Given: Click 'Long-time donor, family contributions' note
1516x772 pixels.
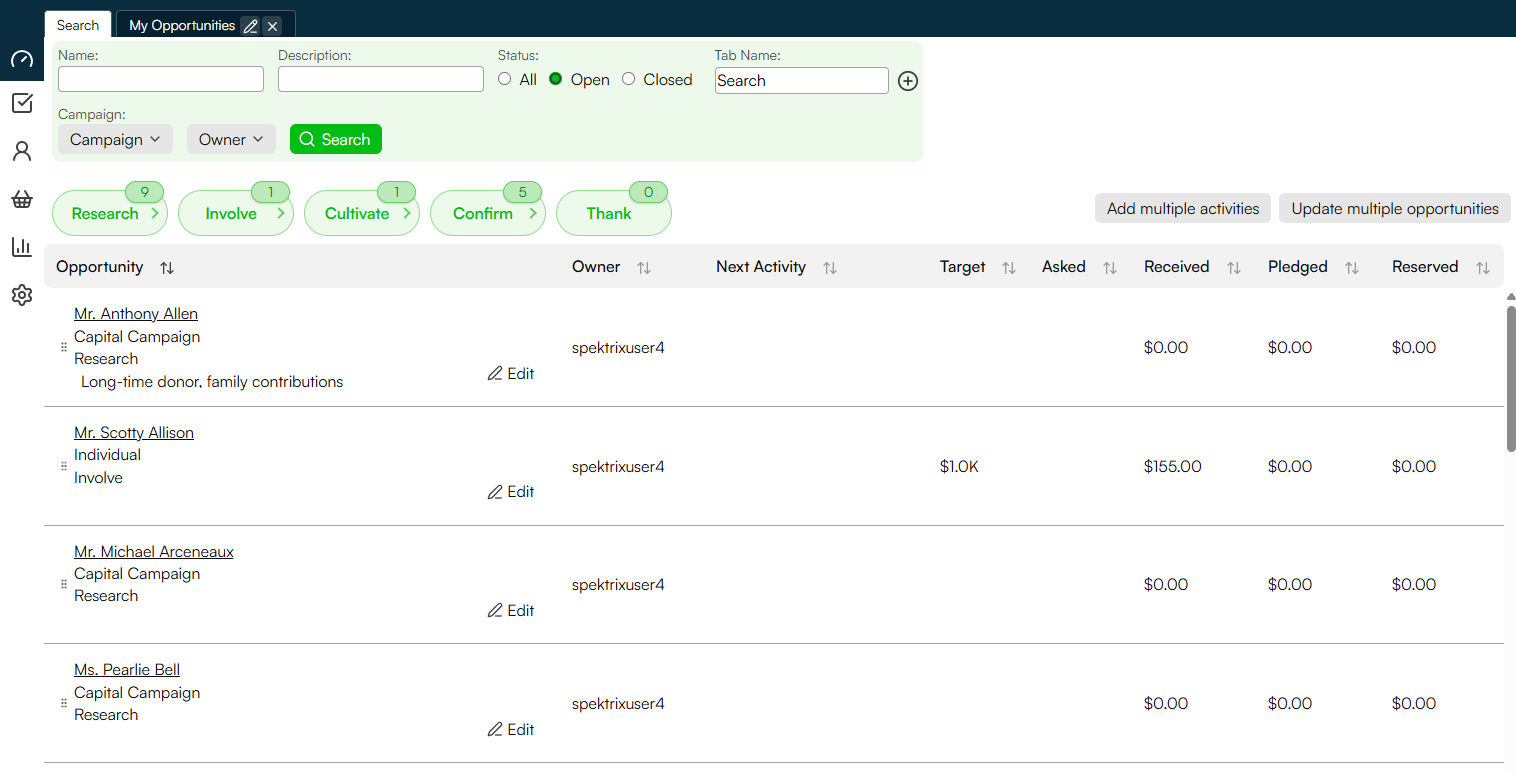Looking at the screenshot, I should 212,381.
